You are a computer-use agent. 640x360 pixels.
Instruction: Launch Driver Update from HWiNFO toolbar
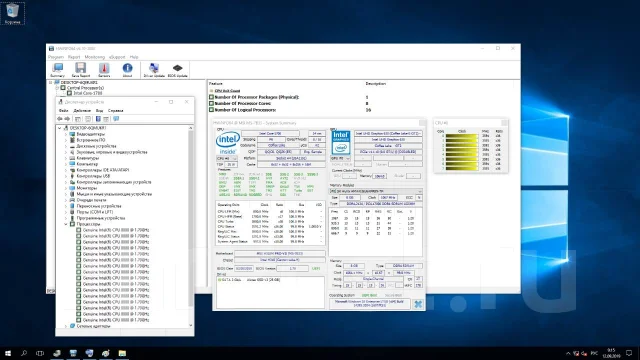(154, 70)
